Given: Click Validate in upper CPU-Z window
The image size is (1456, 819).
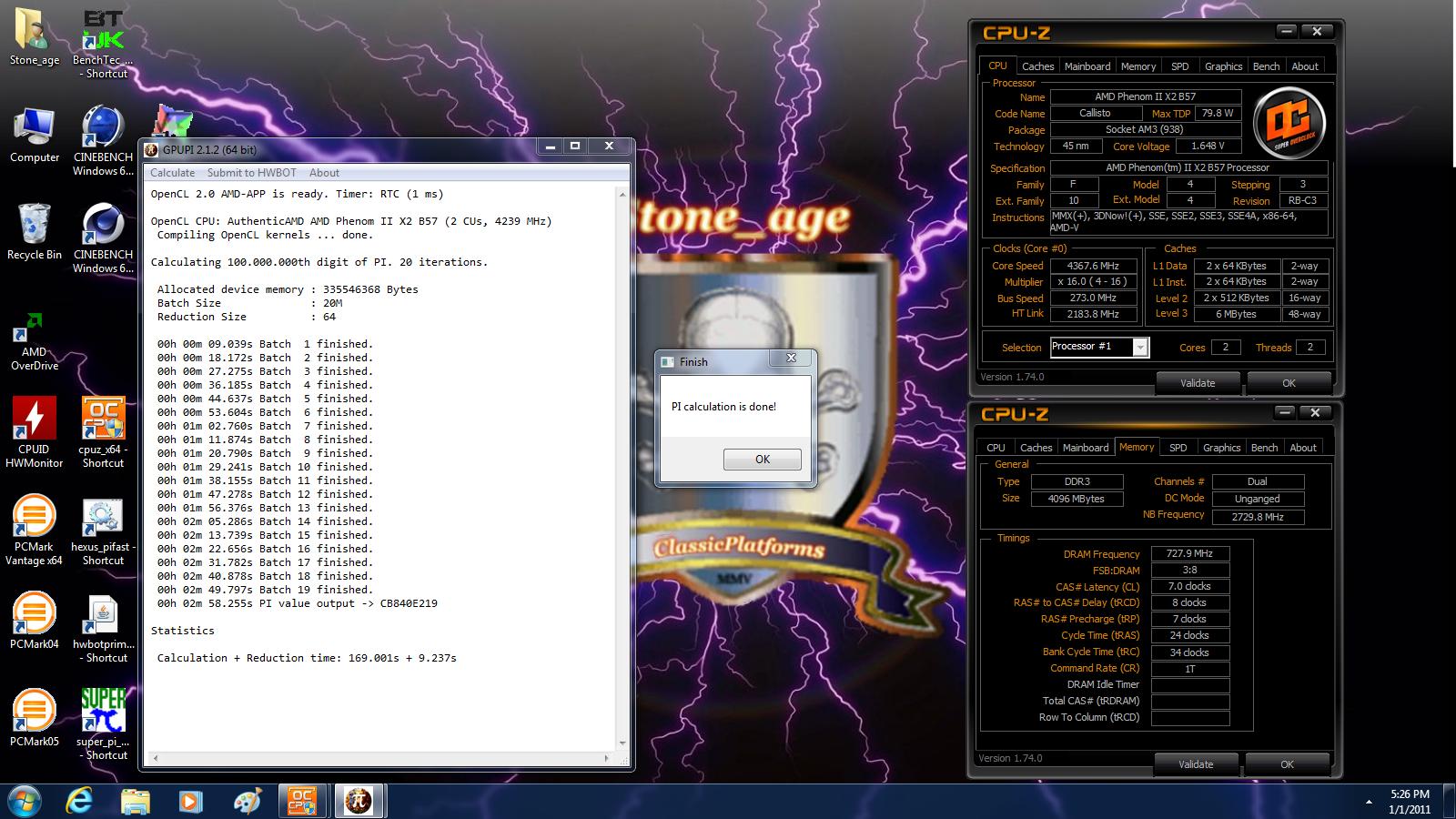Looking at the screenshot, I should 1198,383.
